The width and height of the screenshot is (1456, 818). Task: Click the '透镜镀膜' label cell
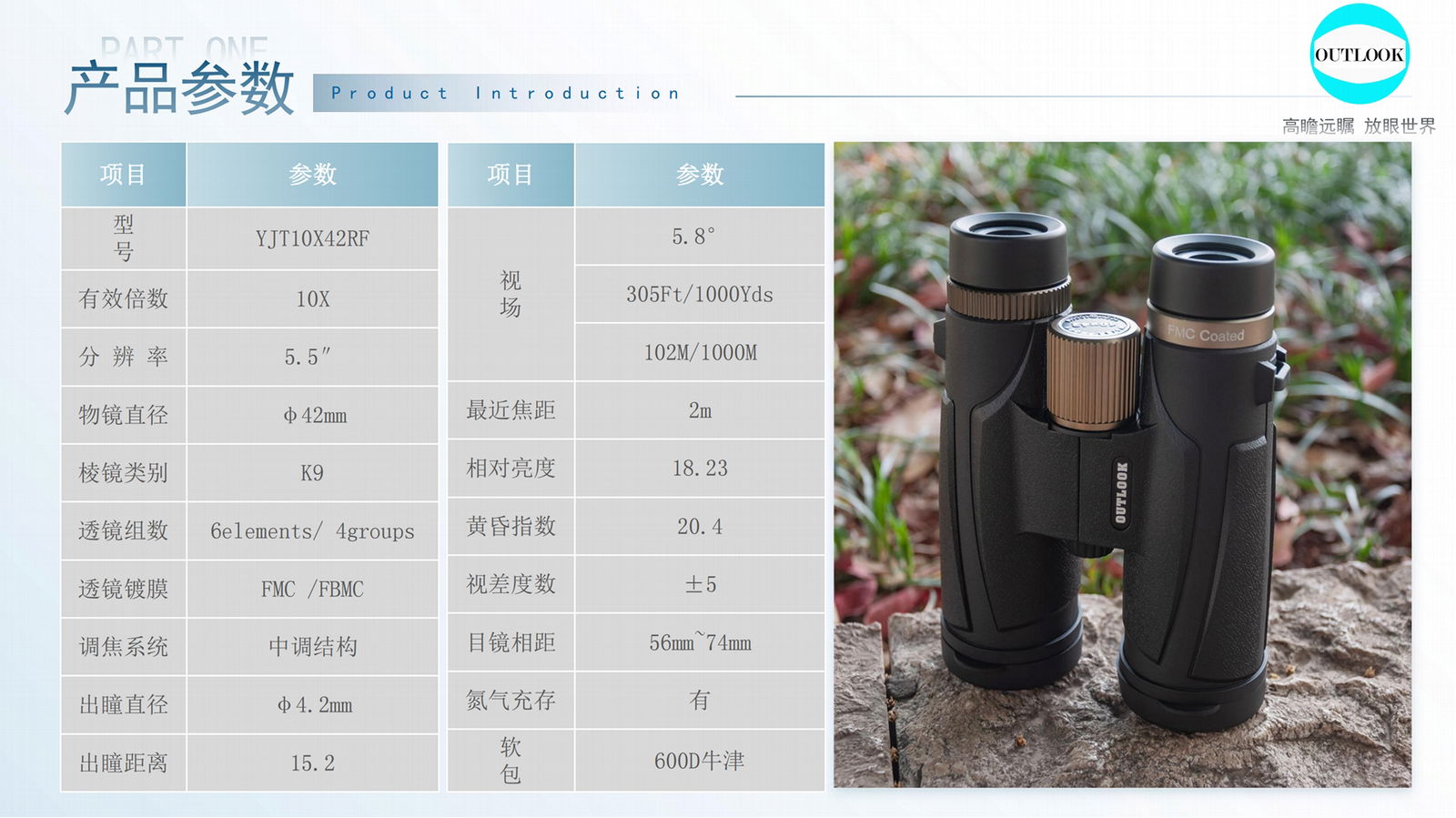[x=124, y=589]
